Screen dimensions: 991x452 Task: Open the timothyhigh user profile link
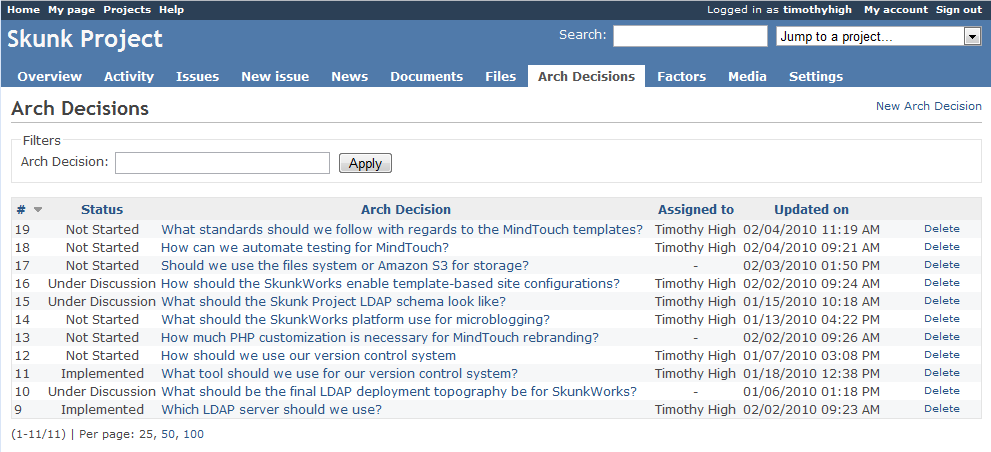[x=817, y=9]
